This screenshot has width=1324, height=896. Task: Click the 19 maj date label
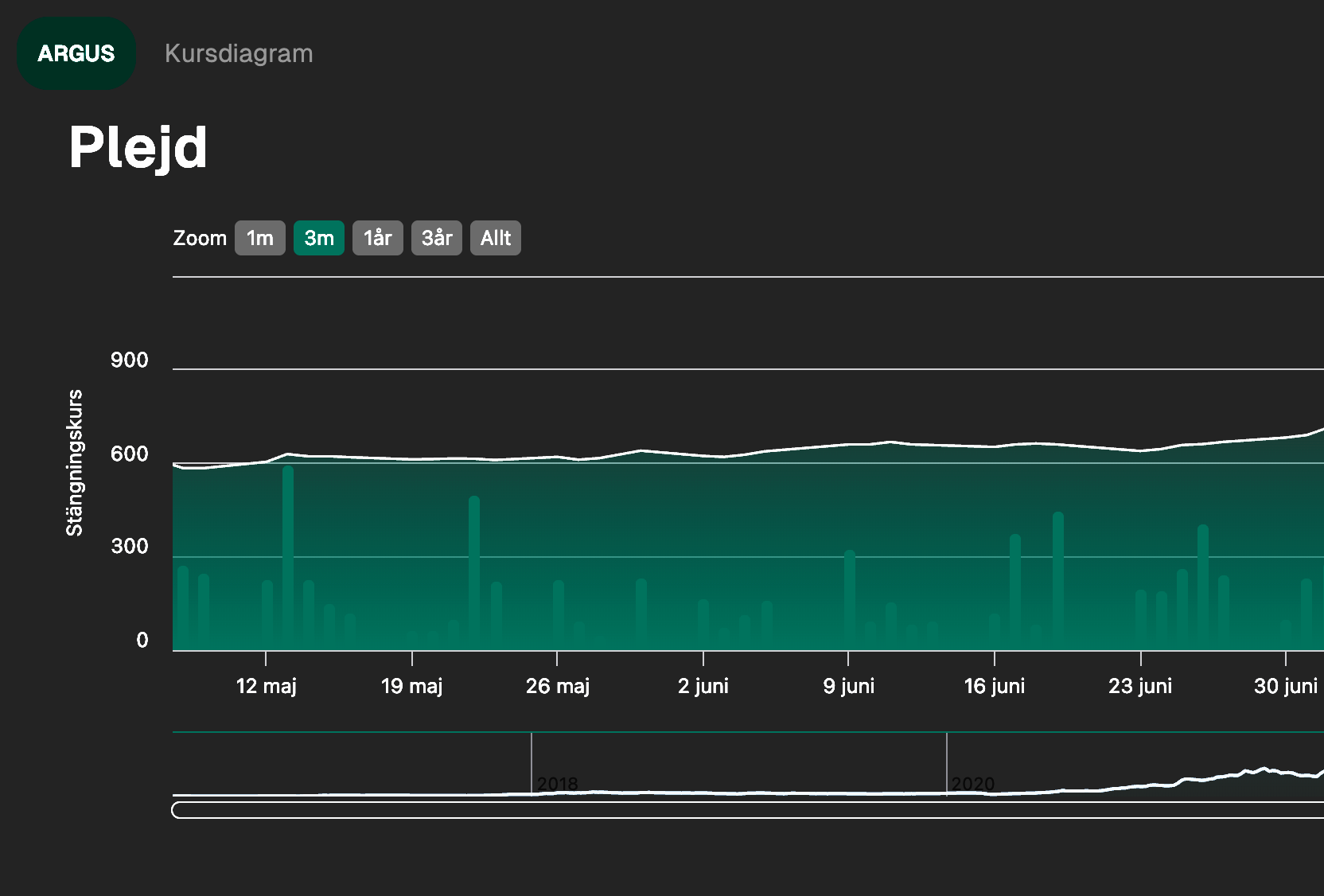click(411, 686)
